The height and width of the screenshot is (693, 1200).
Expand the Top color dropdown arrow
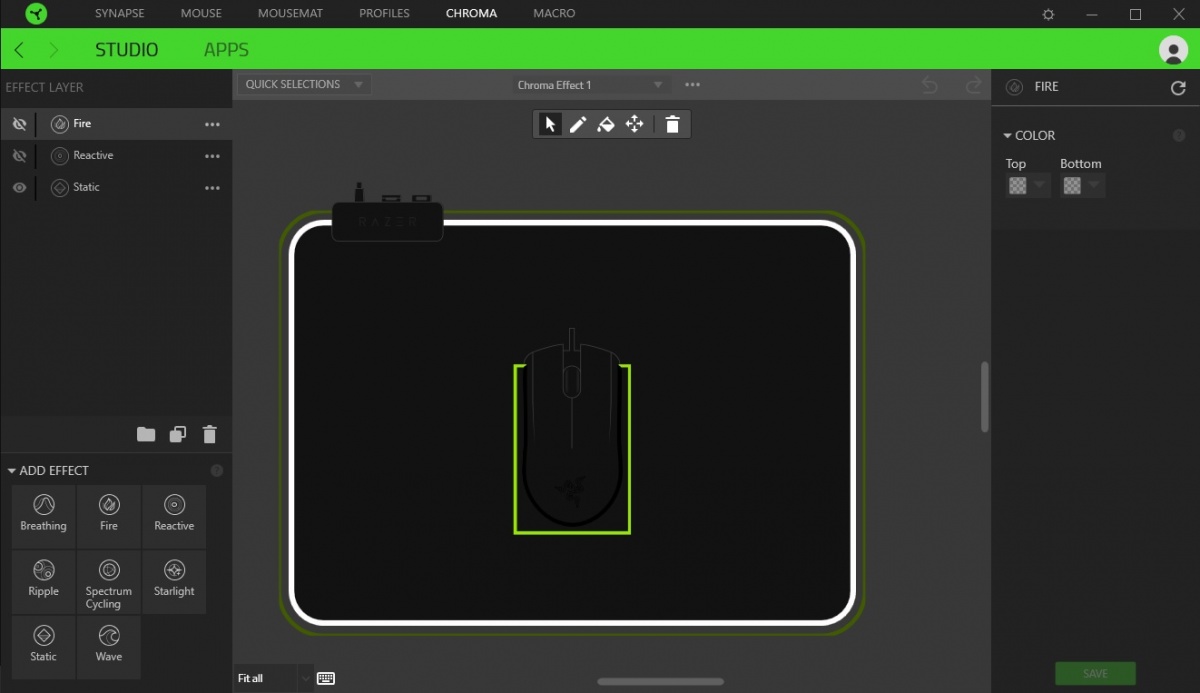pyautogui.click(x=1040, y=185)
